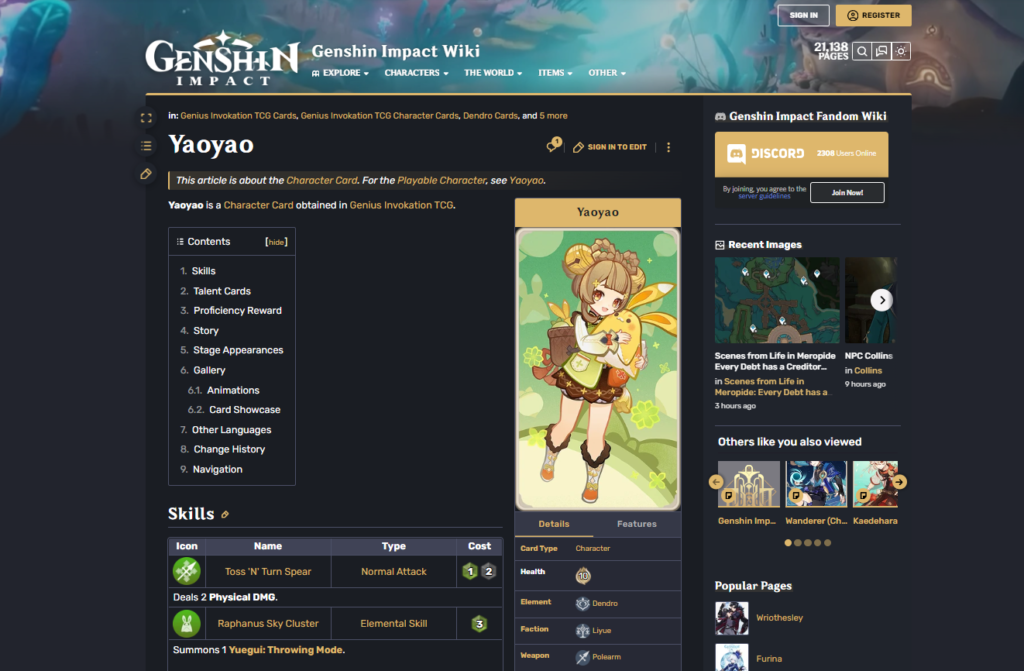
Task: Go to next in Others like you viewed
Action: 899,482
